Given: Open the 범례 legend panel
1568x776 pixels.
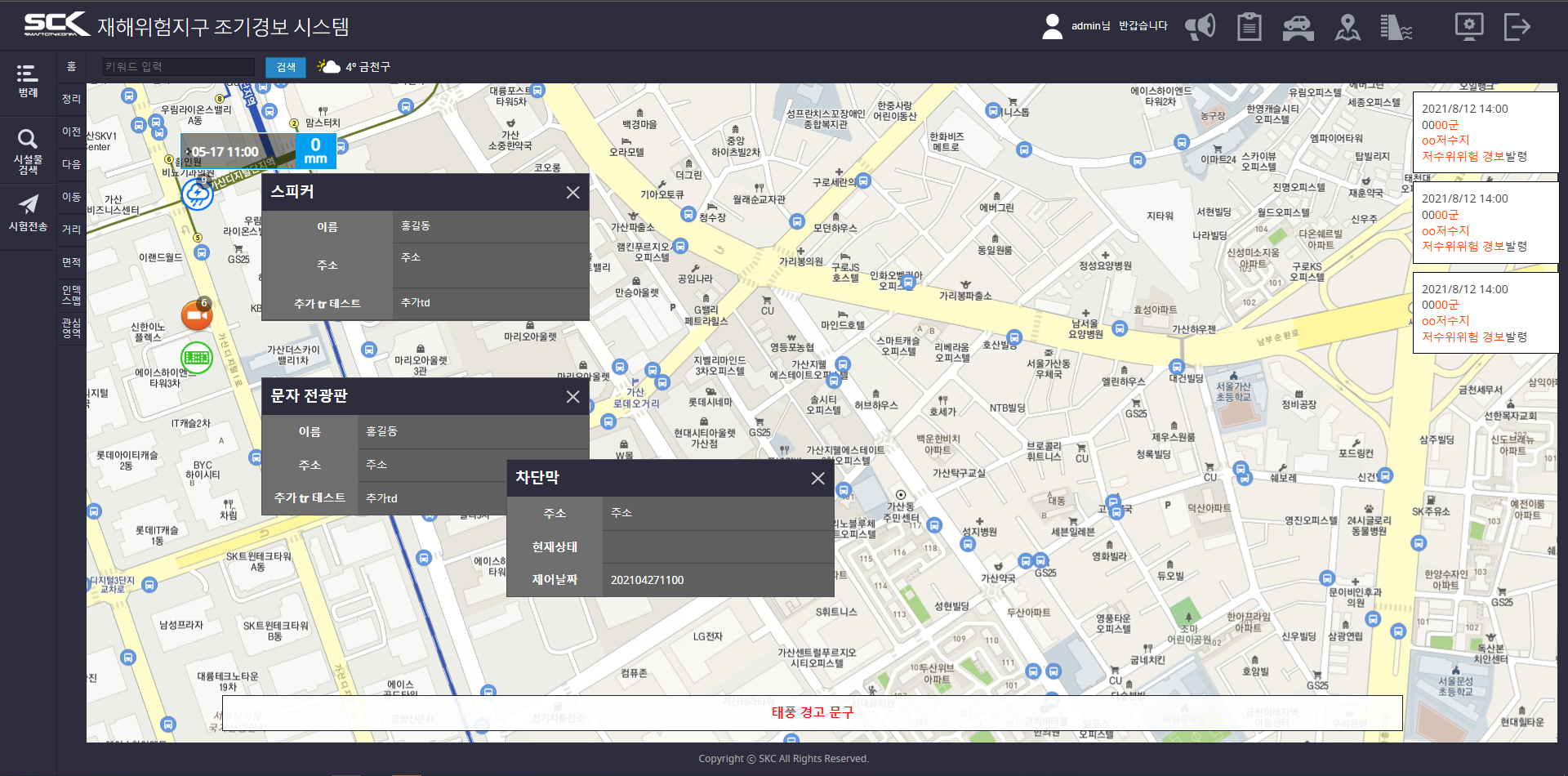Looking at the screenshot, I should click(x=28, y=82).
